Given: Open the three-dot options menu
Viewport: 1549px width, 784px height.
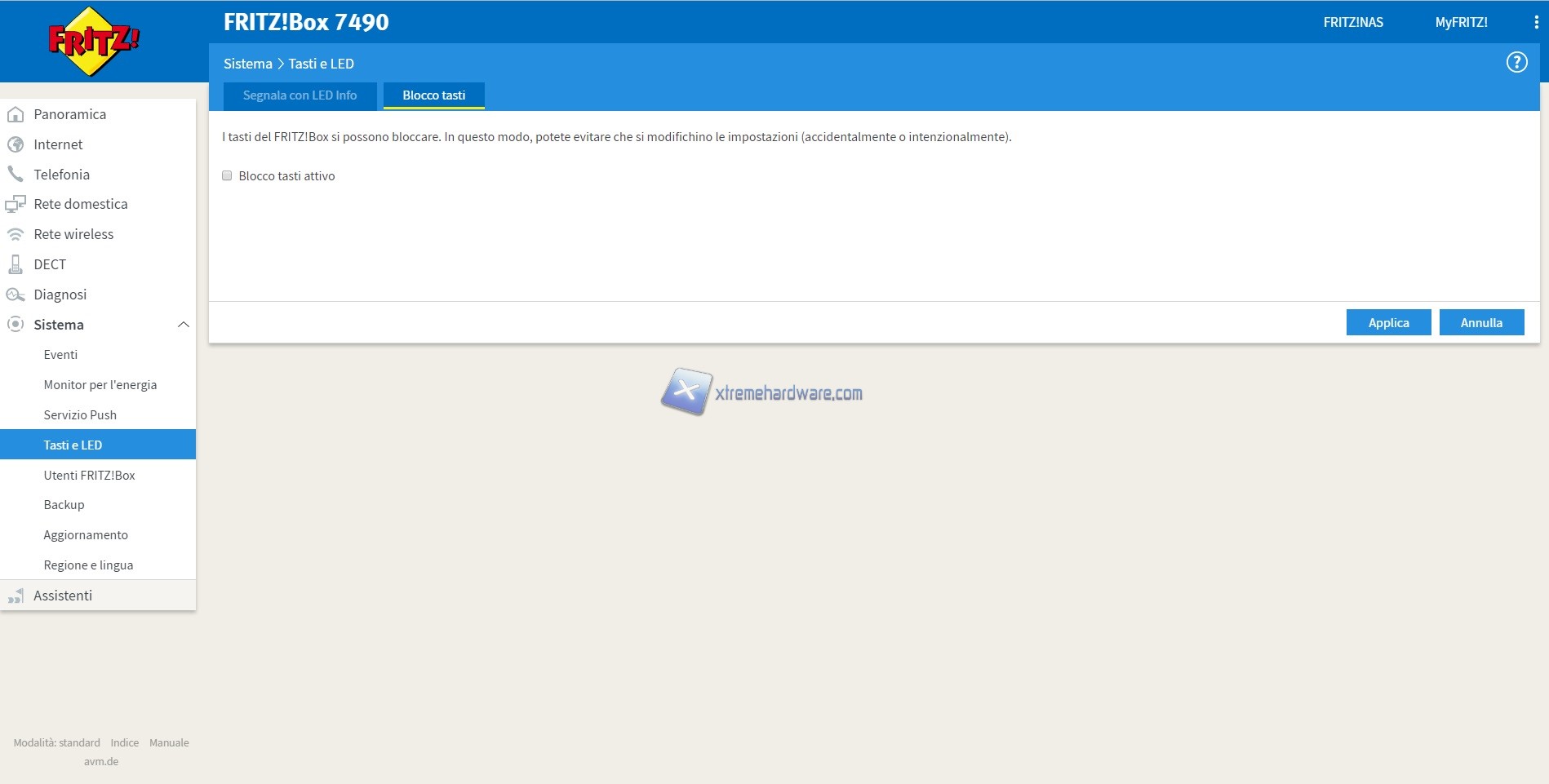Looking at the screenshot, I should [1536, 22].
